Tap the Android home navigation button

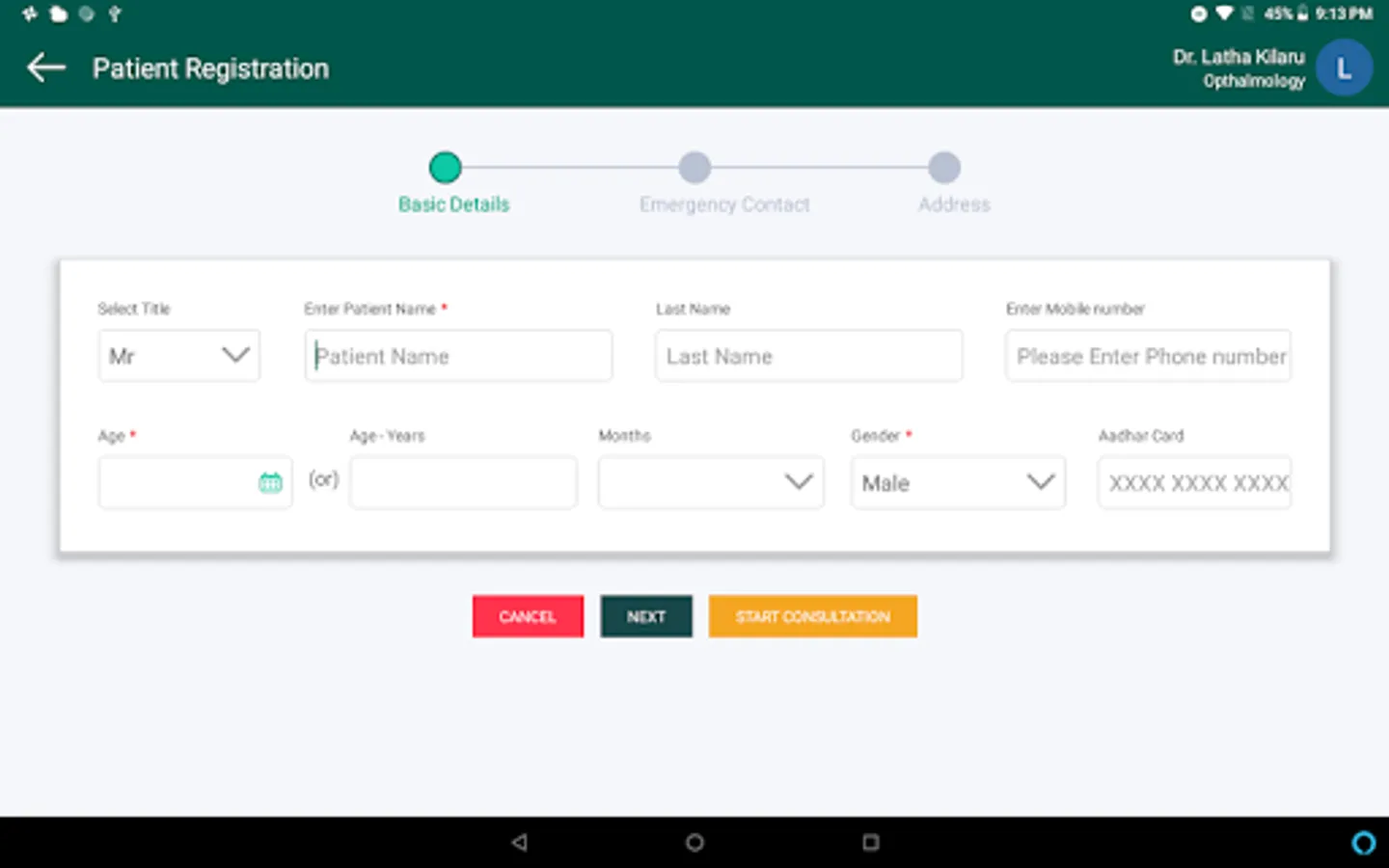tap(694, 842)
